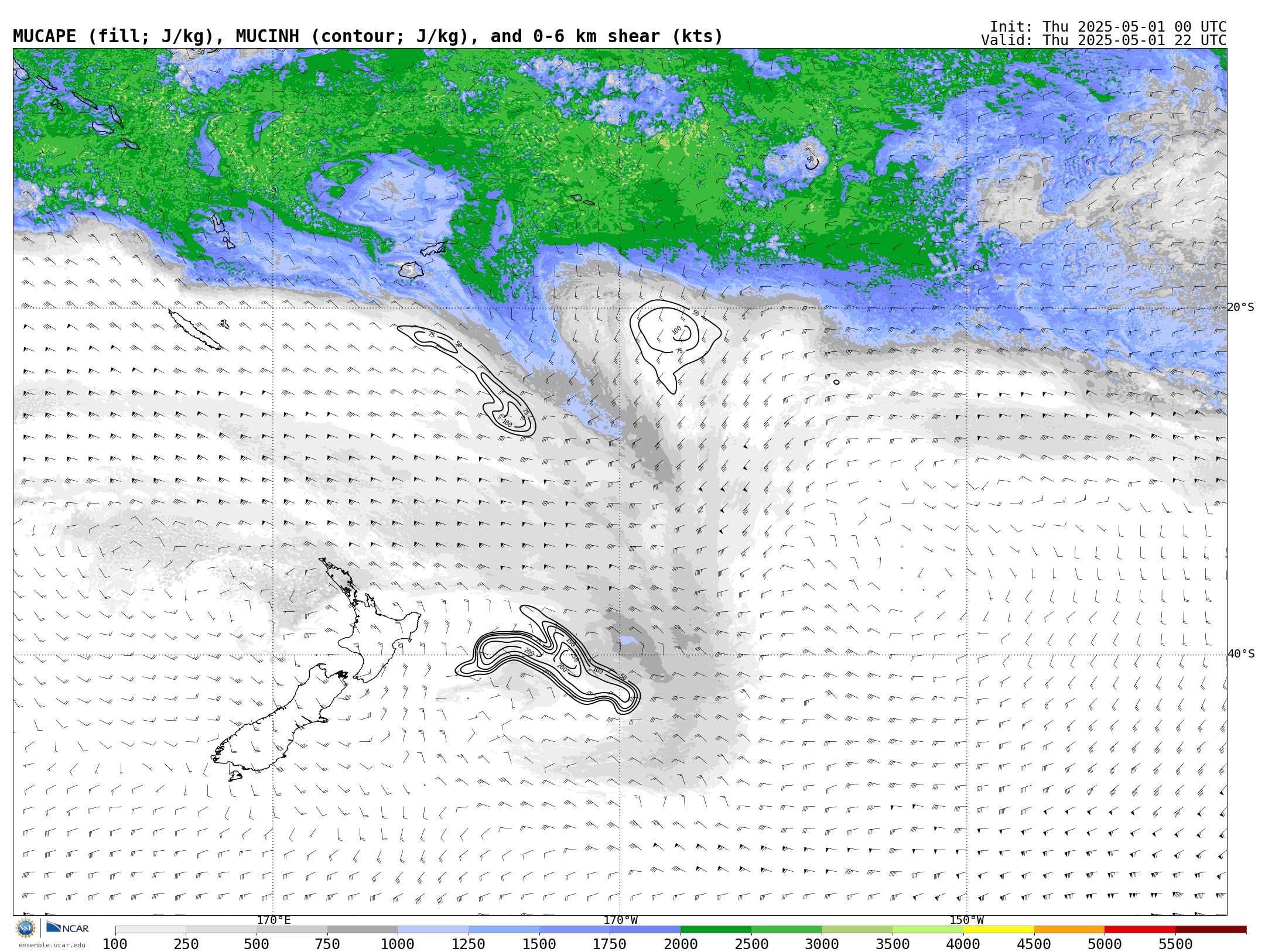Click the colorbar tick label 5000
The width and height of the screenshot is (1265, 952).
pos(1105,944)
